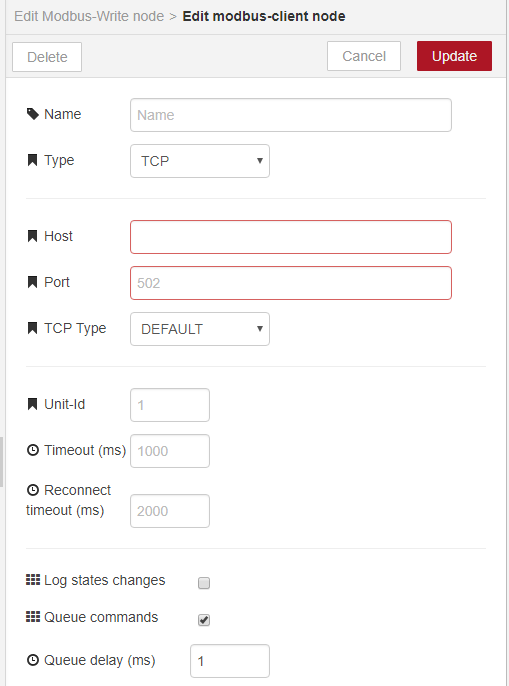
Task: Click the bookmark icon next to Unit-Id
Action: [32, 404]
